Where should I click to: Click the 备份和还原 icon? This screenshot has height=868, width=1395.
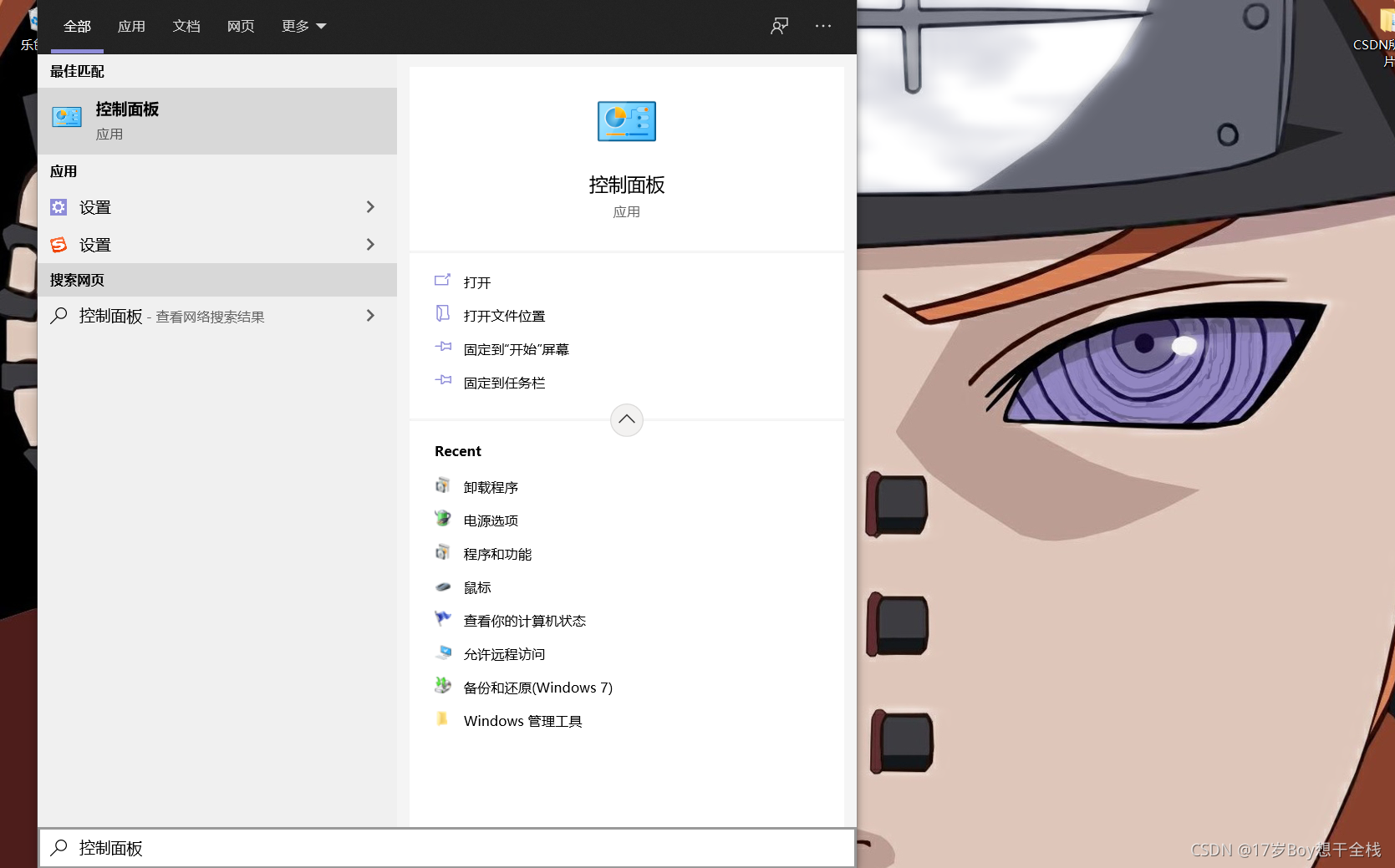pos(443,686)
